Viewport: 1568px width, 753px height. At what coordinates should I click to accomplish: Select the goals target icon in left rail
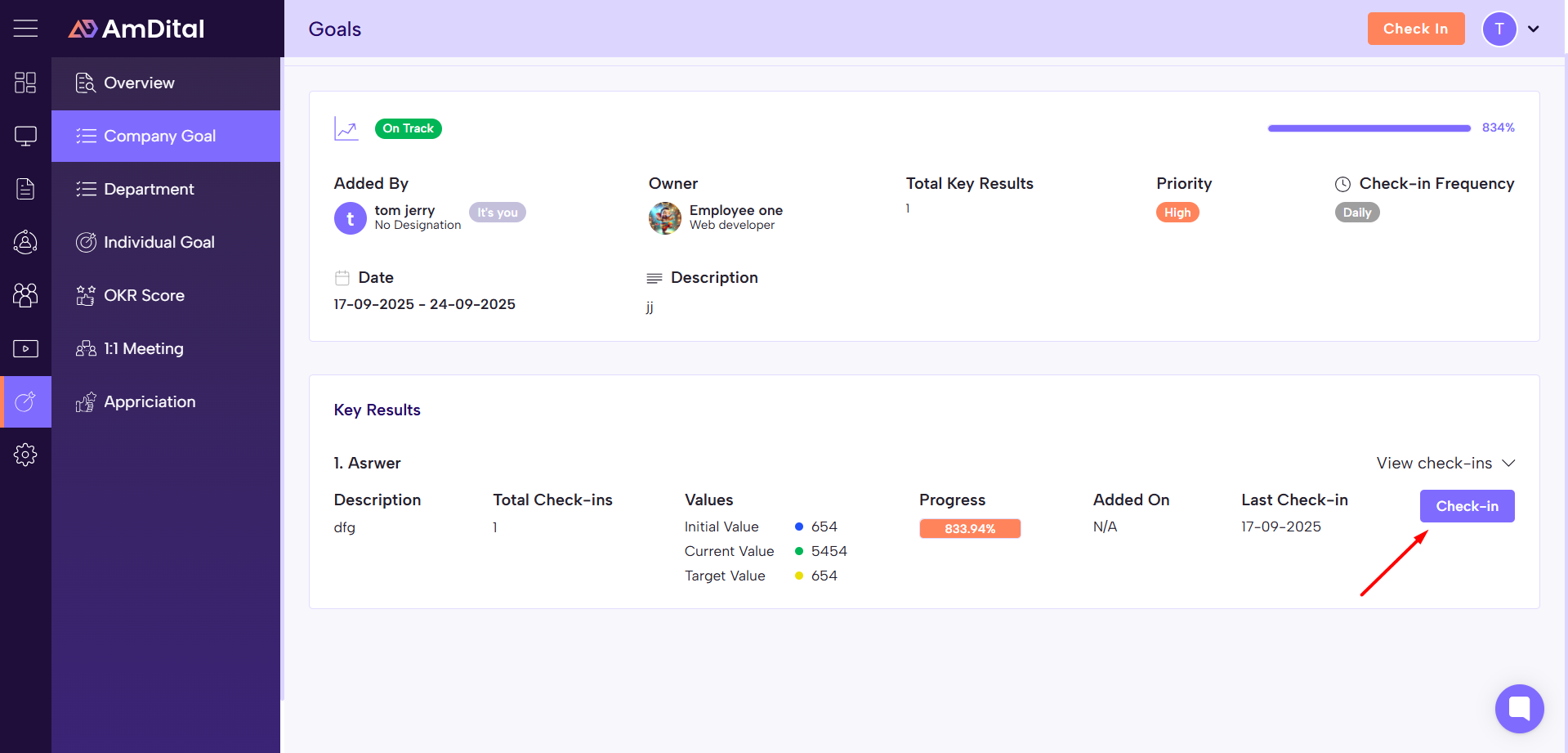(25, 401)
